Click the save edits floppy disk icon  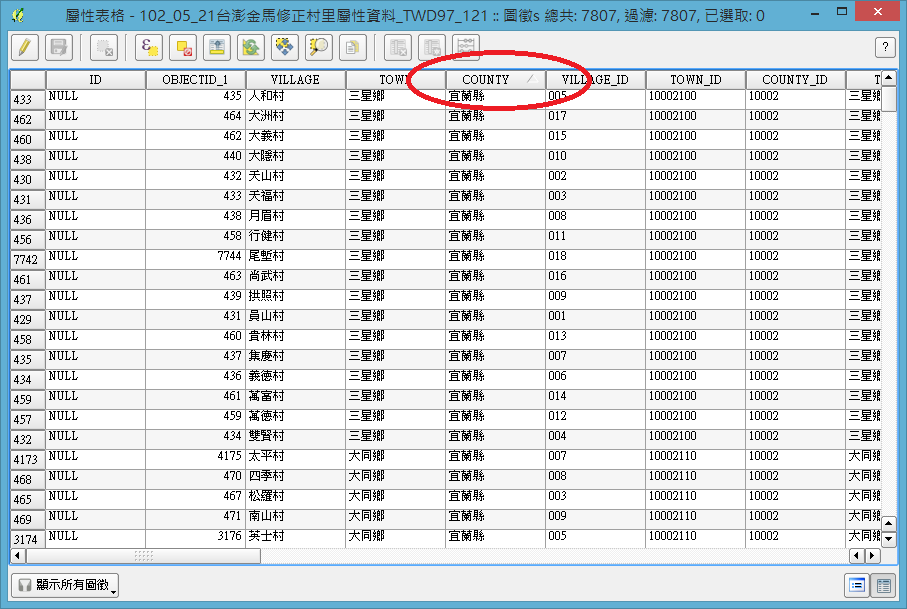(x=58, y=47)
